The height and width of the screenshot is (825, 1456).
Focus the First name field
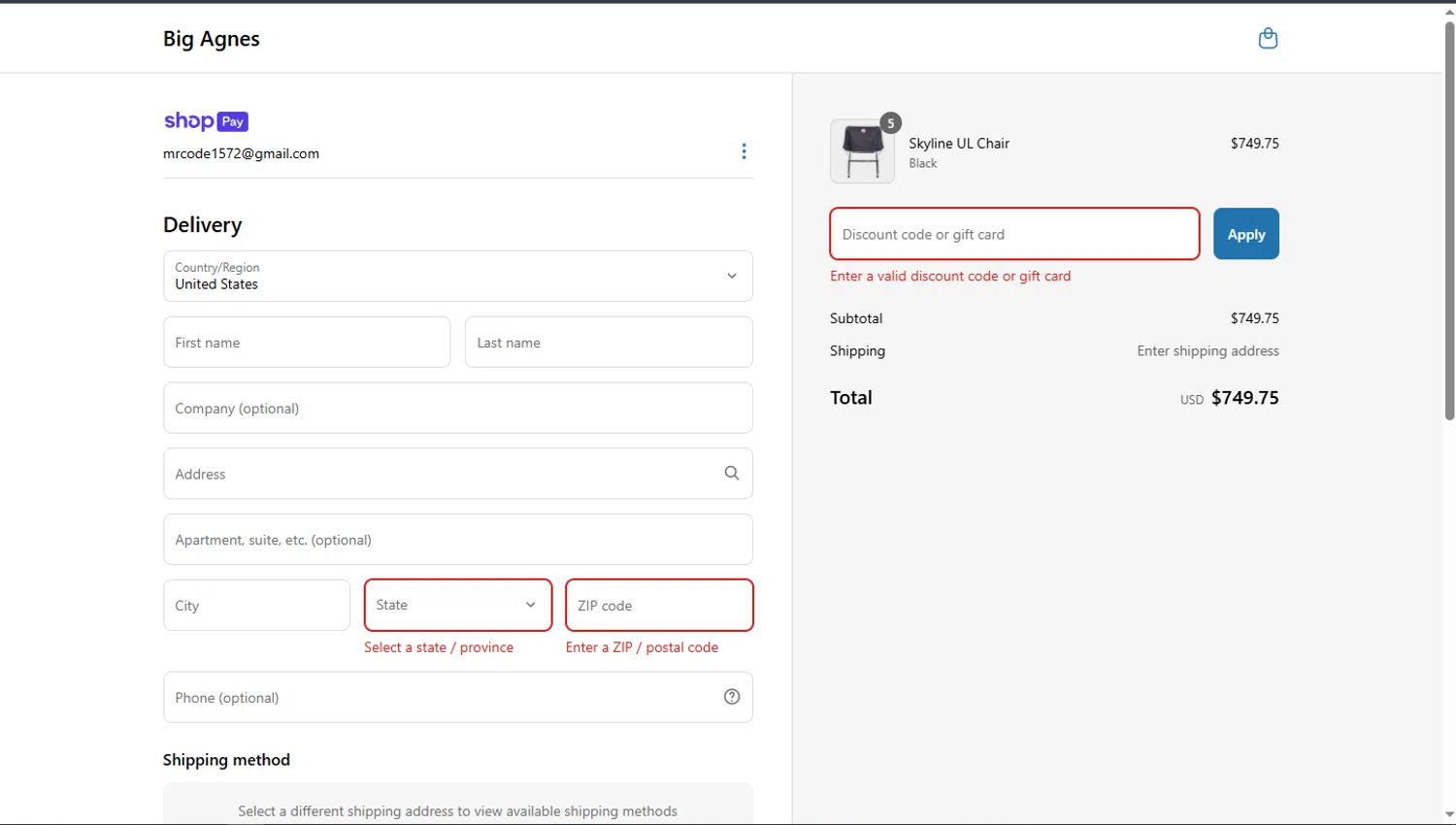(x=307, y=342)
